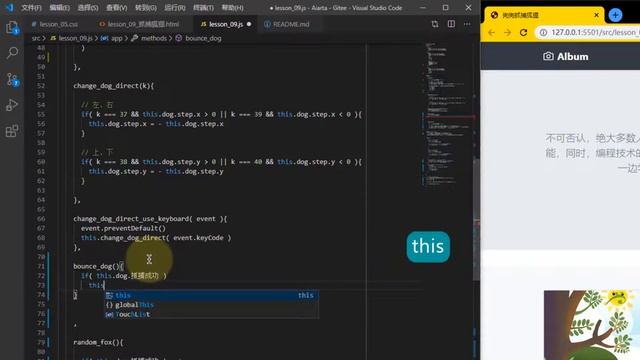
Task: Open the Explorer view in activity bar
Action: click(x=12, y=28)
